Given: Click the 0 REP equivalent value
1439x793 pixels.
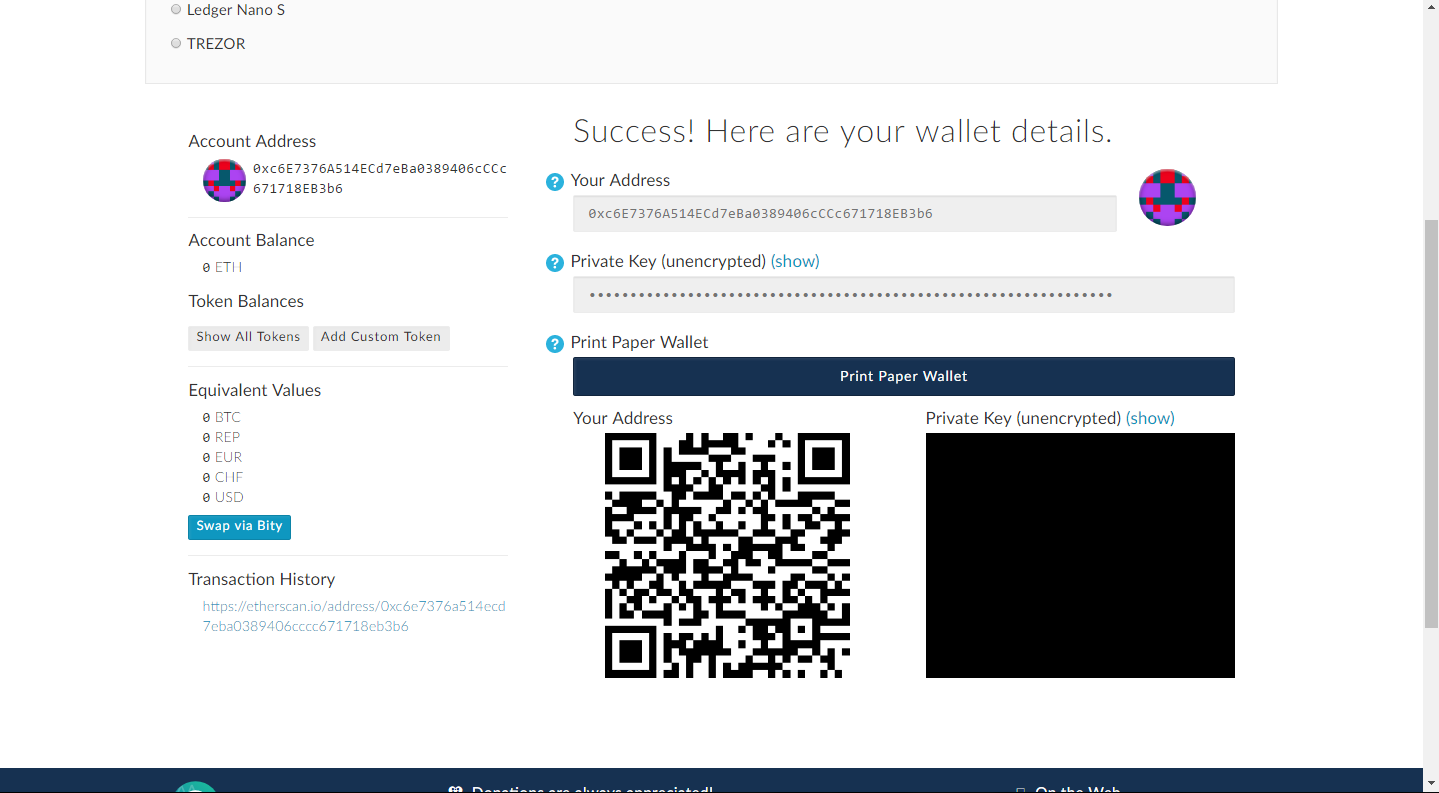Looking at the screenshot, I should point(221,437).
